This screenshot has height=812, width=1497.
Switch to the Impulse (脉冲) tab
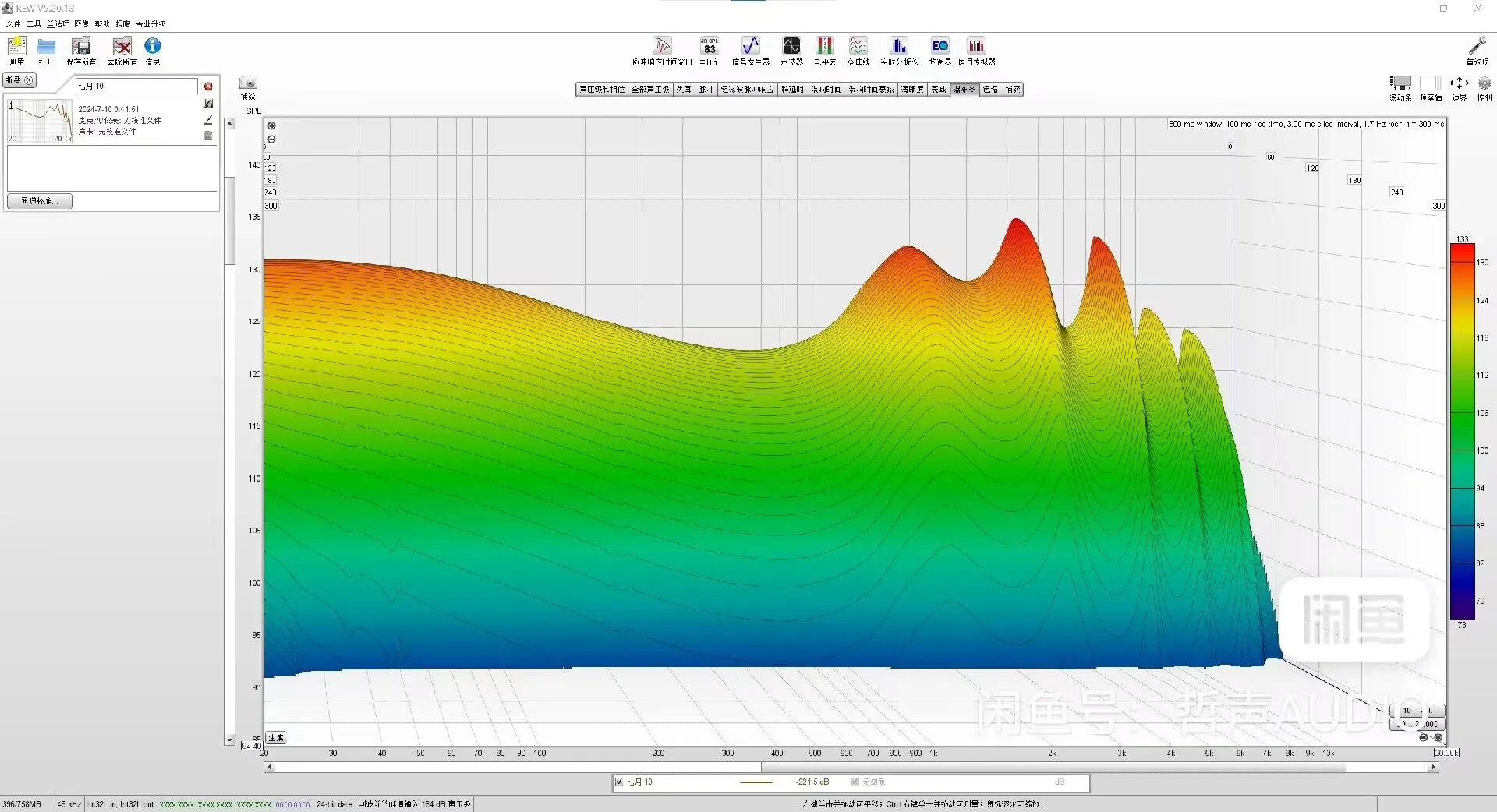pos(706,90)
